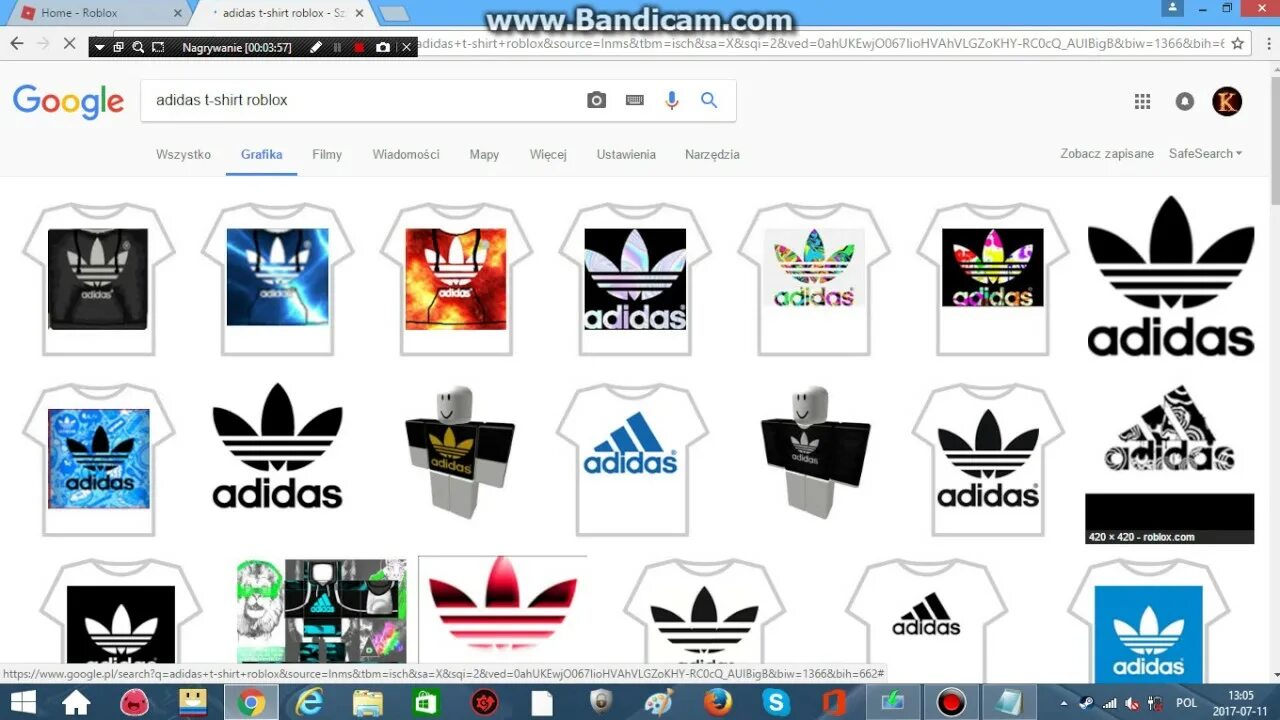Select the Filmy search tab
The height and width of the screenshot is (720, 1280).
coord(327,154)
